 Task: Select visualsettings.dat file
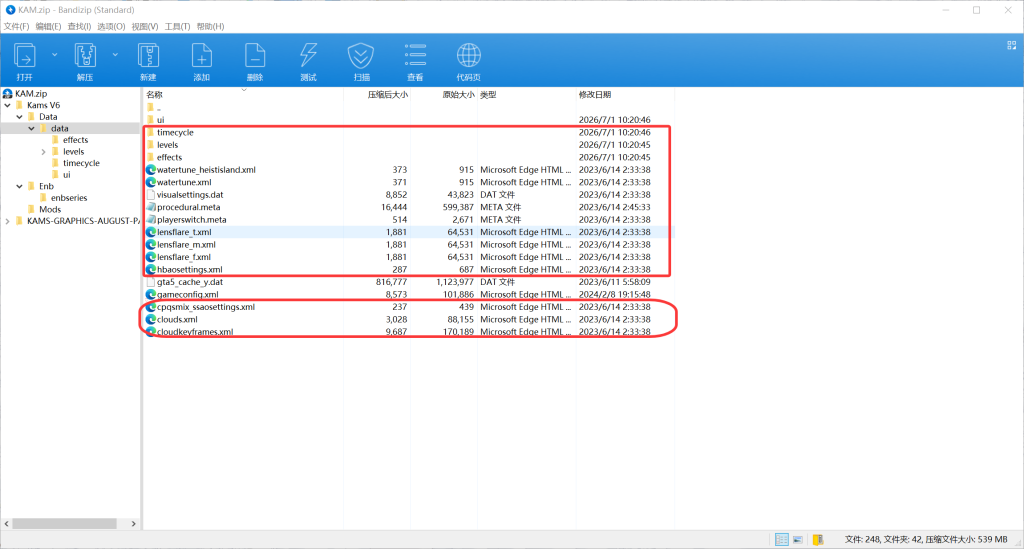point(409,195)
